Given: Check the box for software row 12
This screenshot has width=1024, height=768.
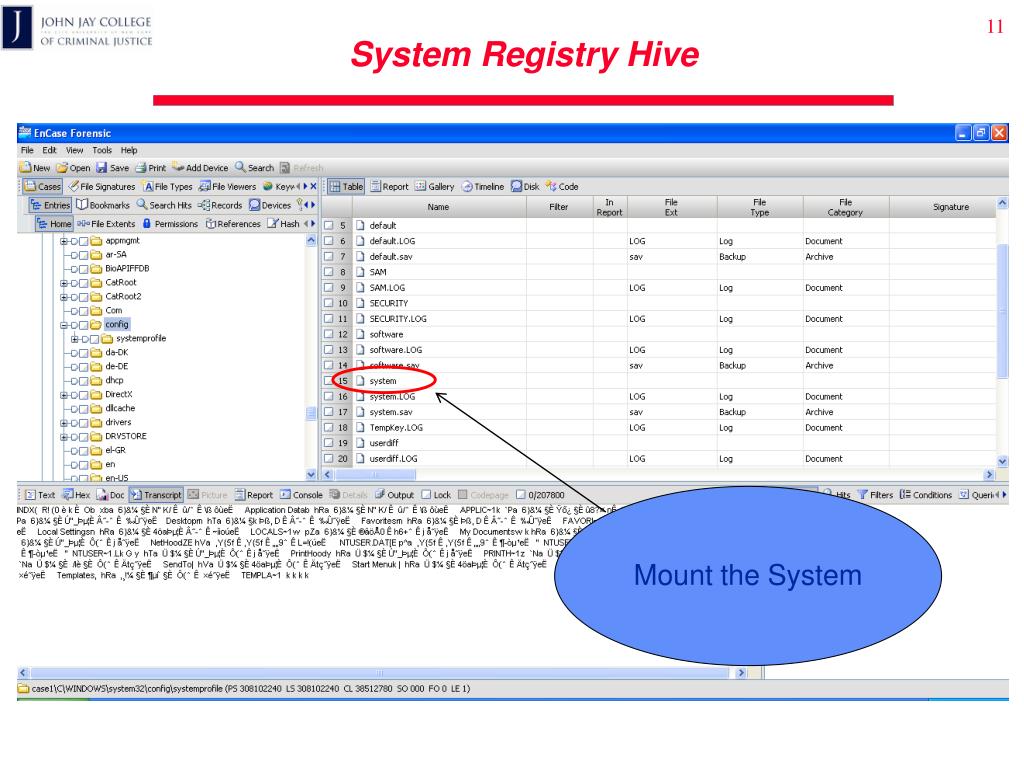Looking at the screenshot, I should pyautogui.click(x=328, y=334).
